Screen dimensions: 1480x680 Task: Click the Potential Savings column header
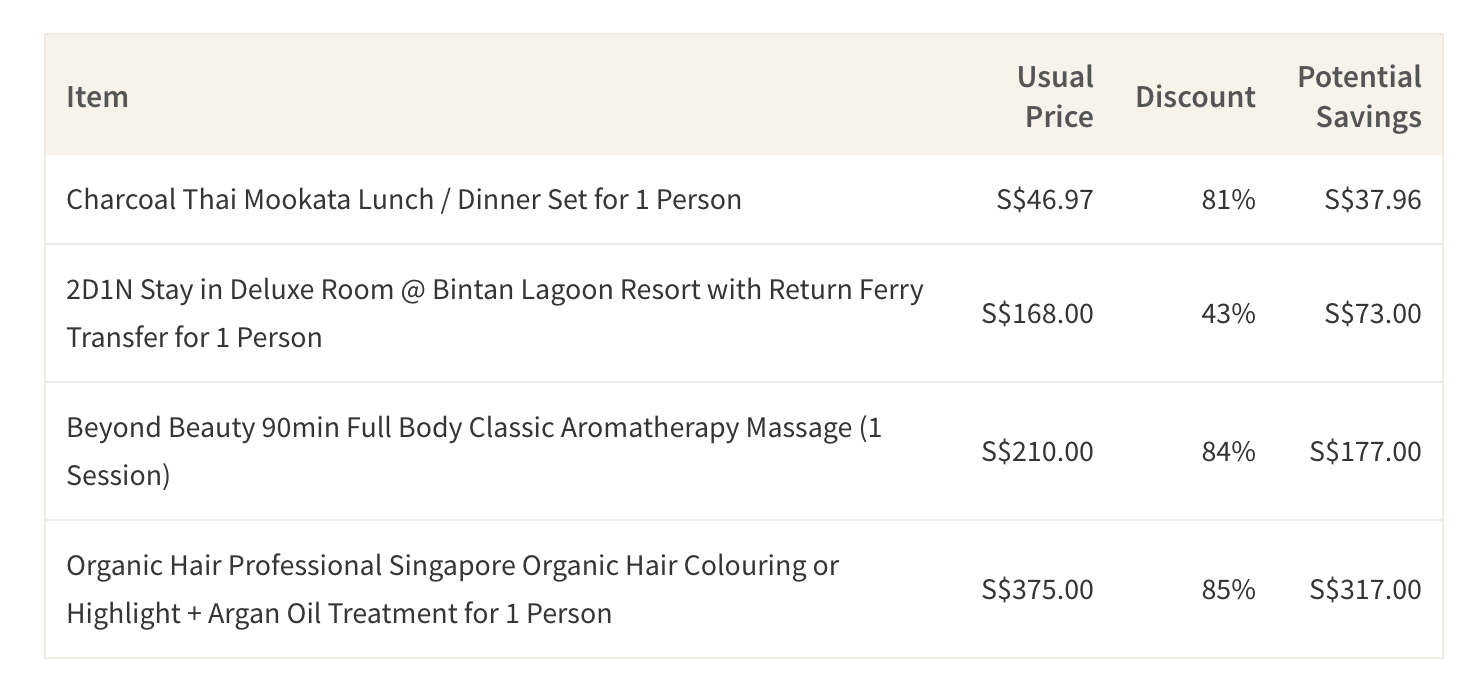tap(1359, 97)
